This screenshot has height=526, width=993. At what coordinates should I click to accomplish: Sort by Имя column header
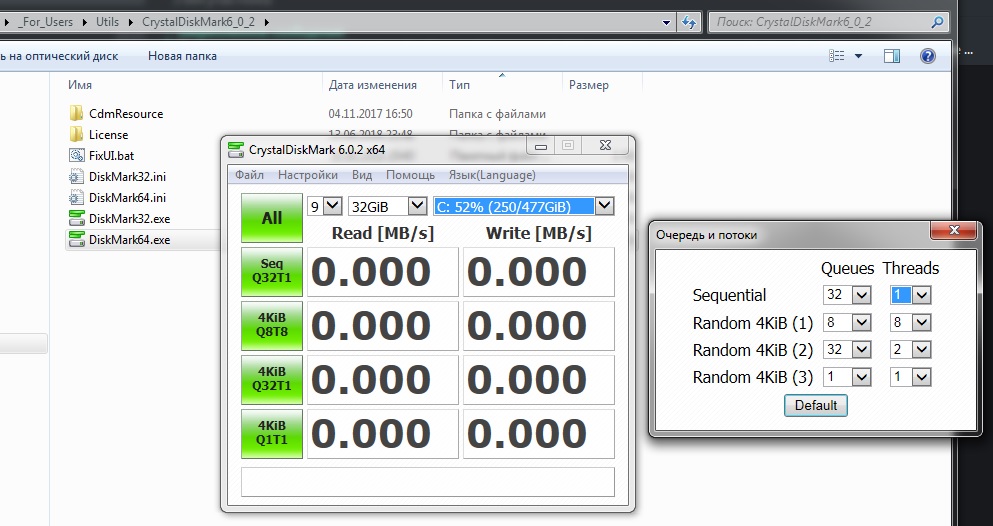80,85
